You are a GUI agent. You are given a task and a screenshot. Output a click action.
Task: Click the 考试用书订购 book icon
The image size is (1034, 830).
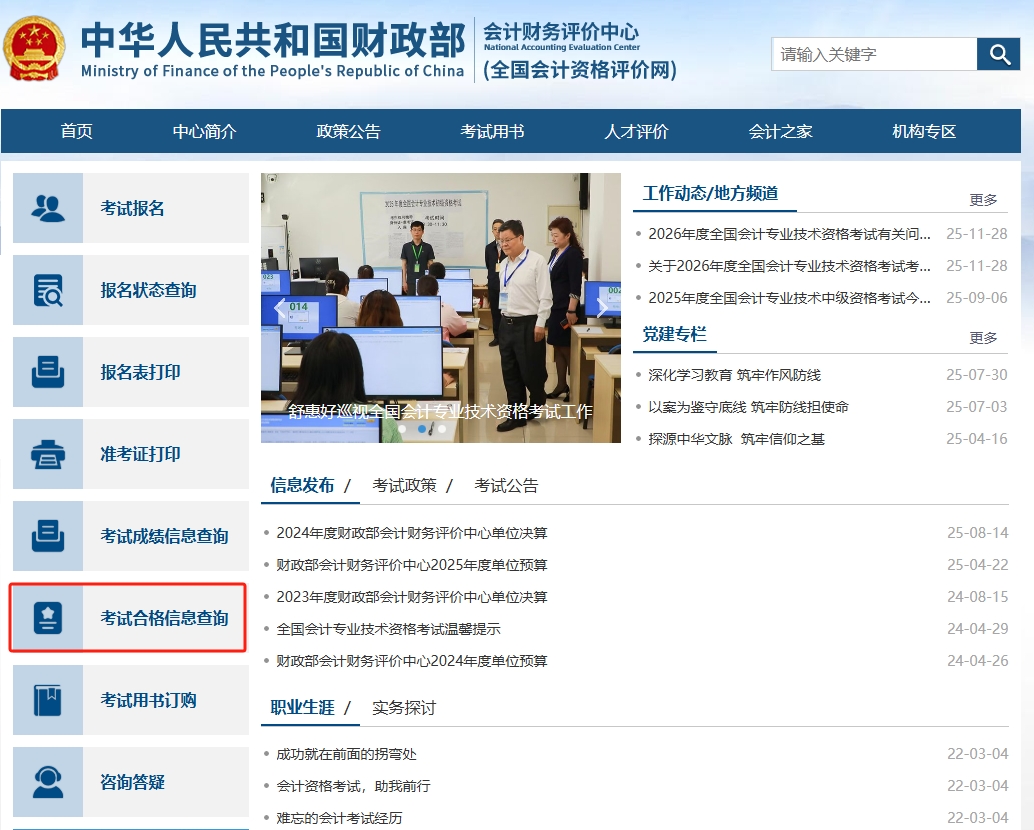point(48,700)
